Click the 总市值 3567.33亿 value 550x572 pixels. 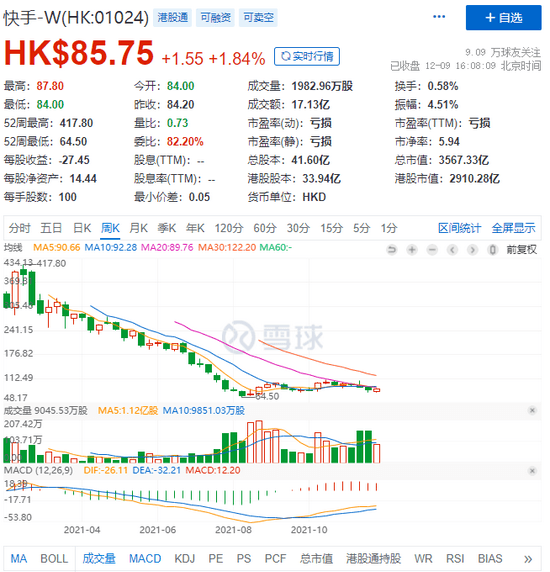(x=464, y=160)
